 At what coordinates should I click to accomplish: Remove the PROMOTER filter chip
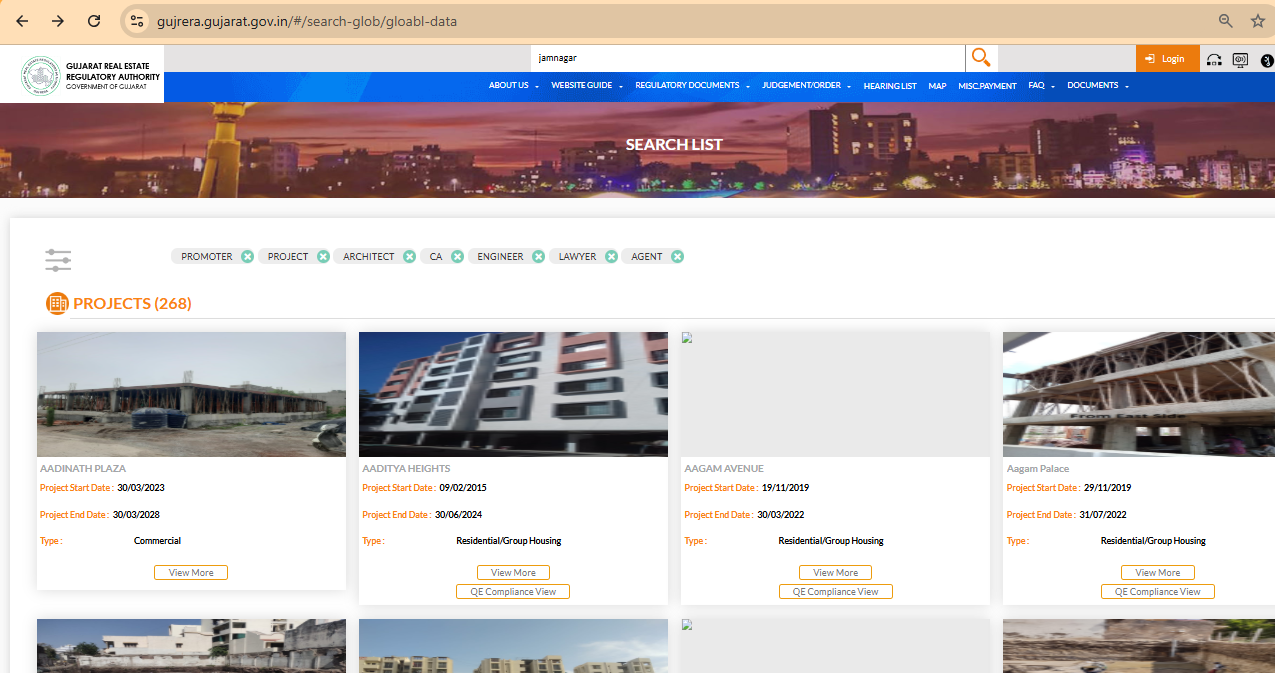click(x=247, y=257)
